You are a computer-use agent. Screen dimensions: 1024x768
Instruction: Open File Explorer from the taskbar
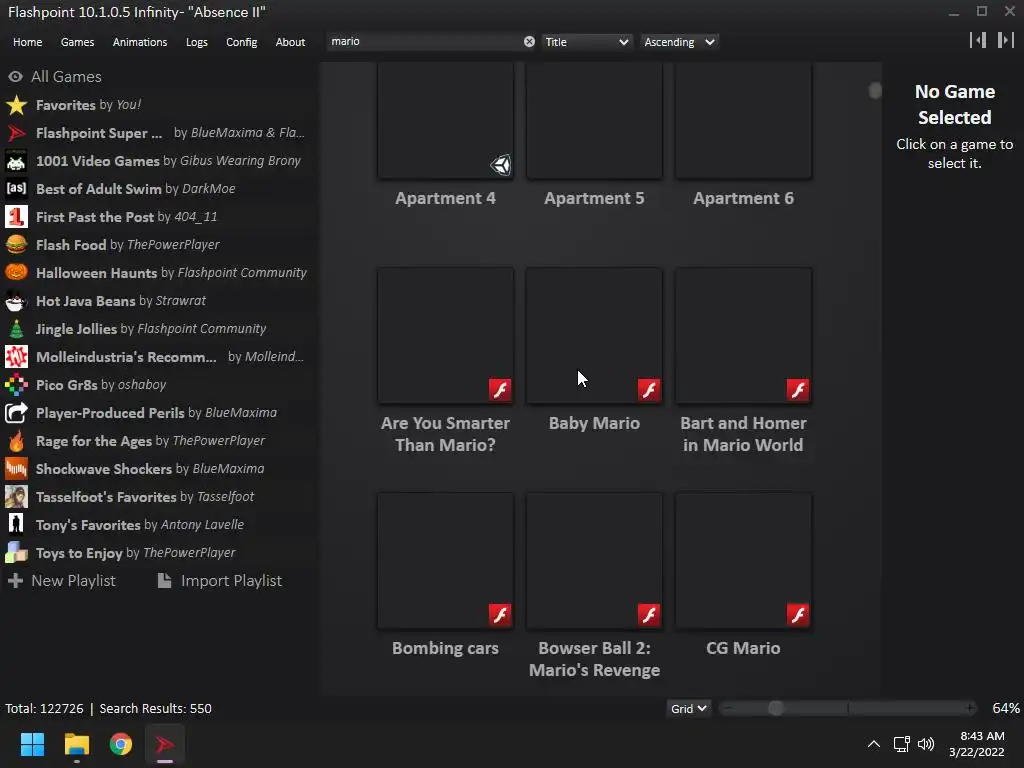[x=76, y=744]
